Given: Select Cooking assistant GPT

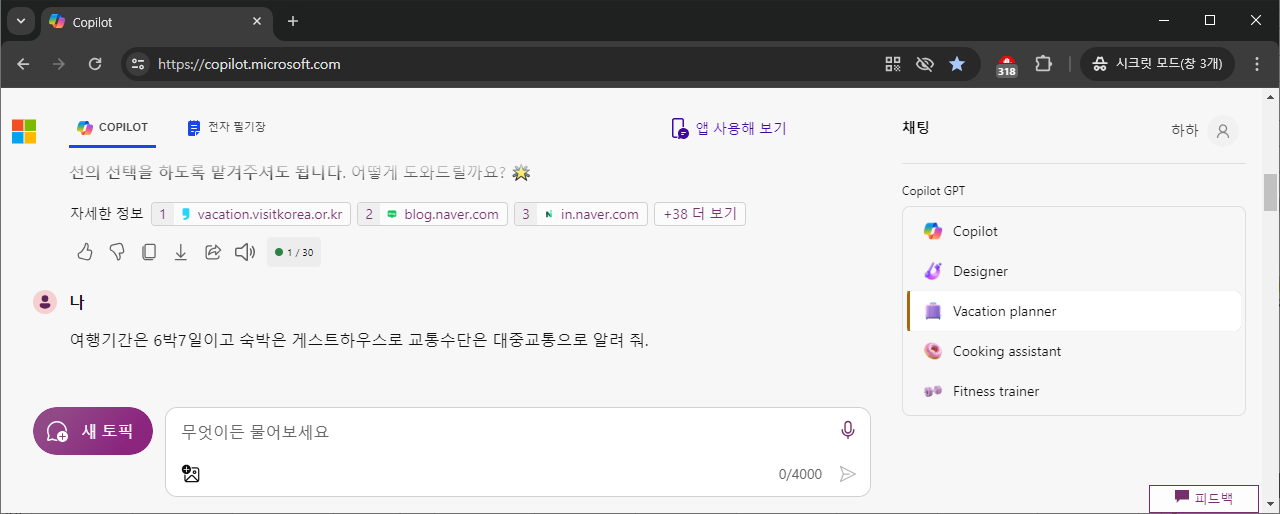Looking at the screenshot, I should [x=1074, y=351].
